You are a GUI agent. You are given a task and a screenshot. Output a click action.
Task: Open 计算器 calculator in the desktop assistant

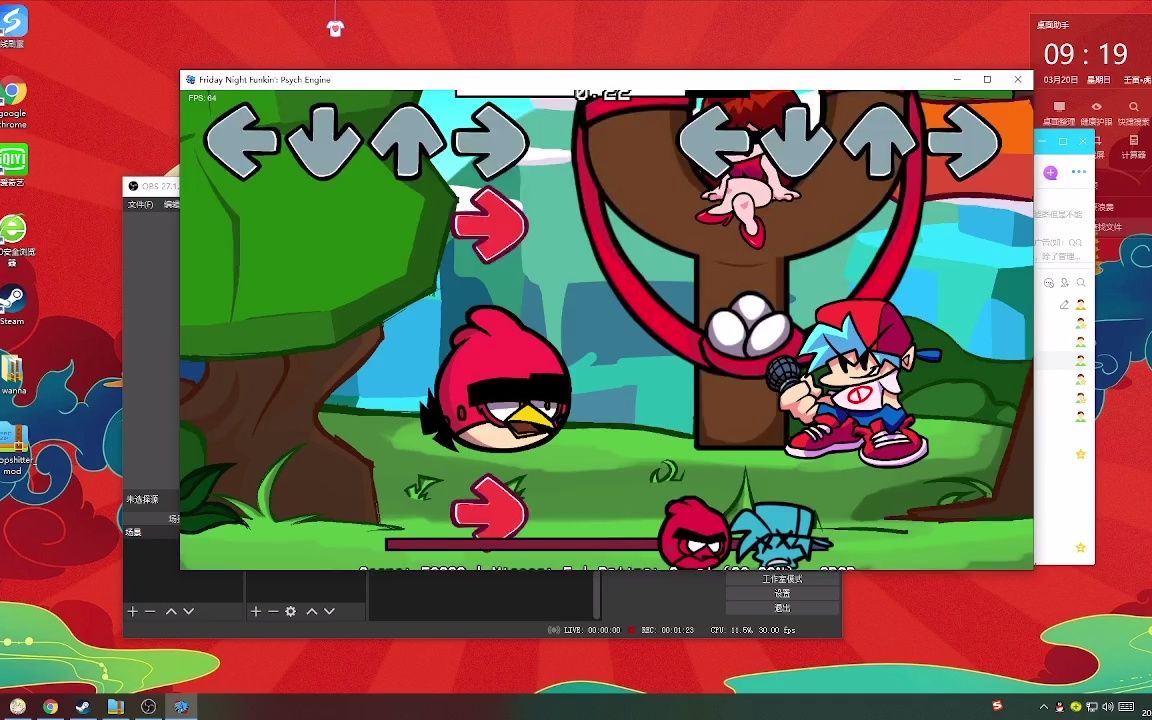coord(1133,141)
